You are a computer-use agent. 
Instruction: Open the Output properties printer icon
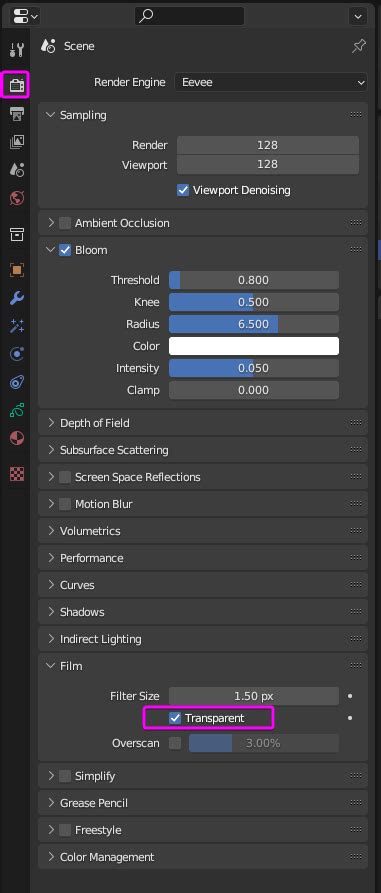point(17,113)
